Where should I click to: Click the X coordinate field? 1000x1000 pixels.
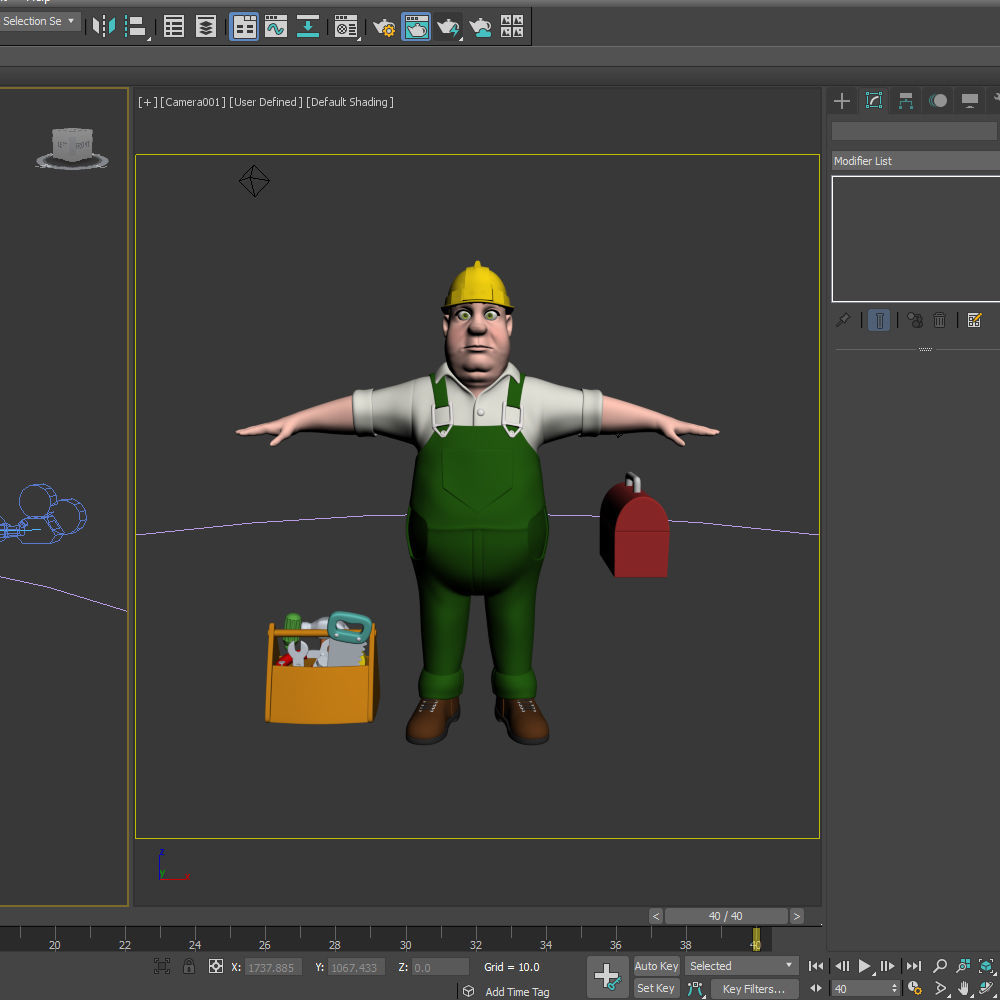coord(273,967)
